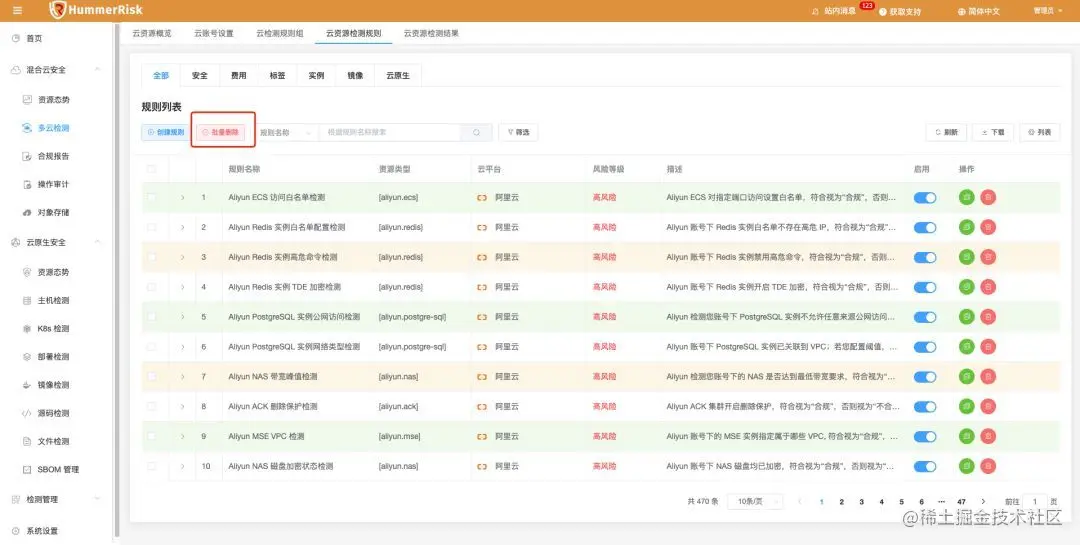Select the 云原生 category tab

pos(397,76)
